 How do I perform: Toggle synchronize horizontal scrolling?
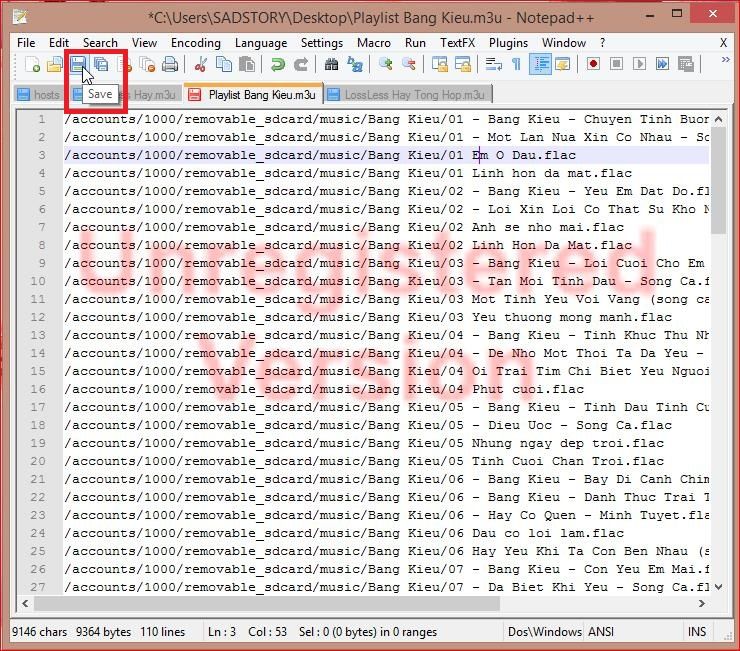coord(462,64)
